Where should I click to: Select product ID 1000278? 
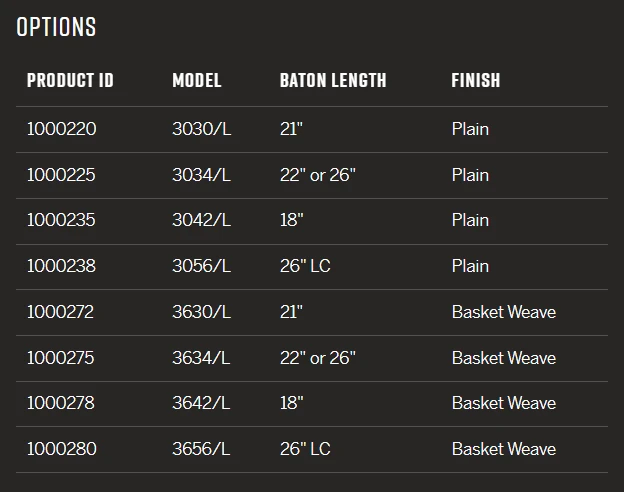click(x=61, y=403)
